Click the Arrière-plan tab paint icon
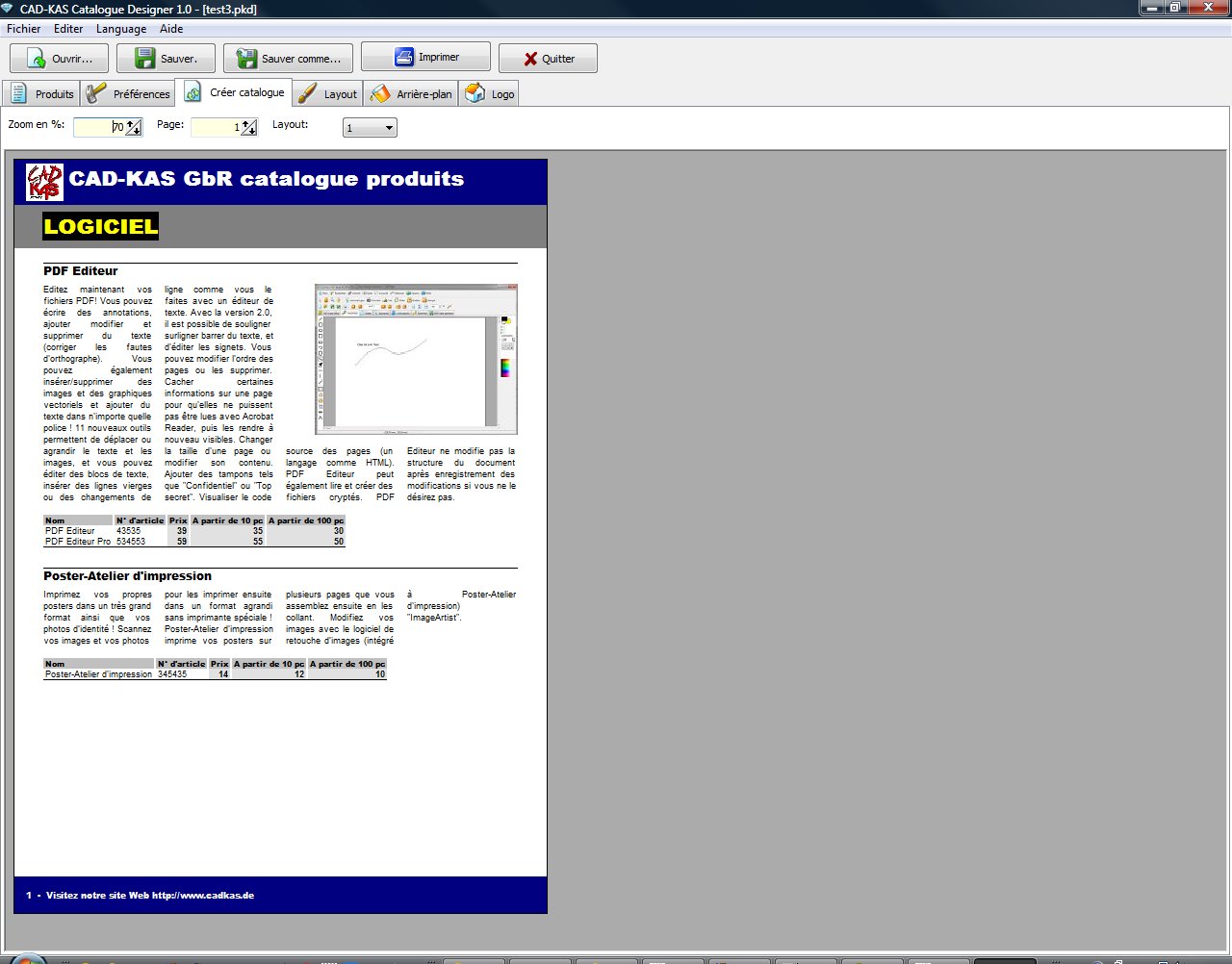 coord(381,93)
